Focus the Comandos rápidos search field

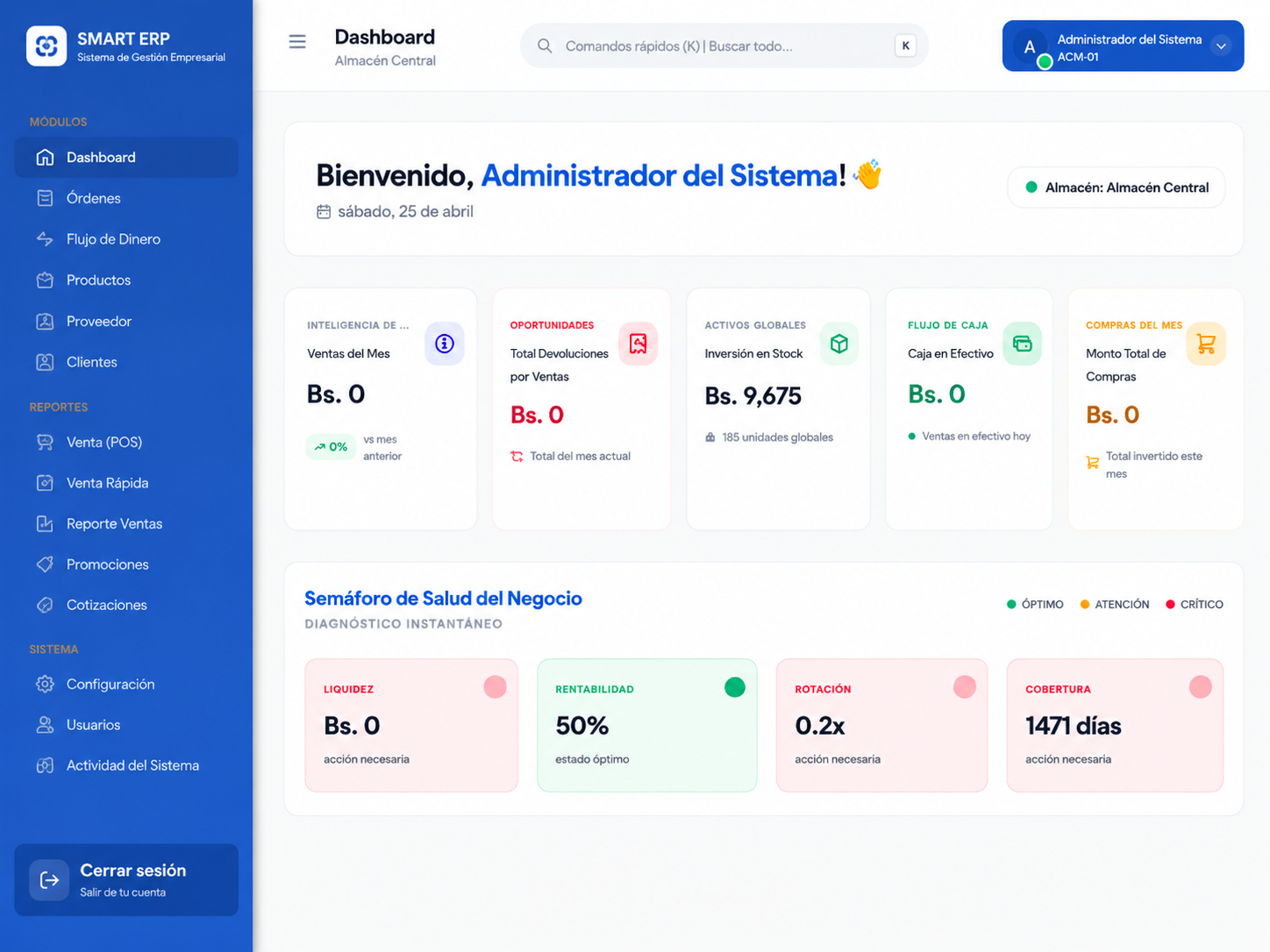[x=724, y=46]
